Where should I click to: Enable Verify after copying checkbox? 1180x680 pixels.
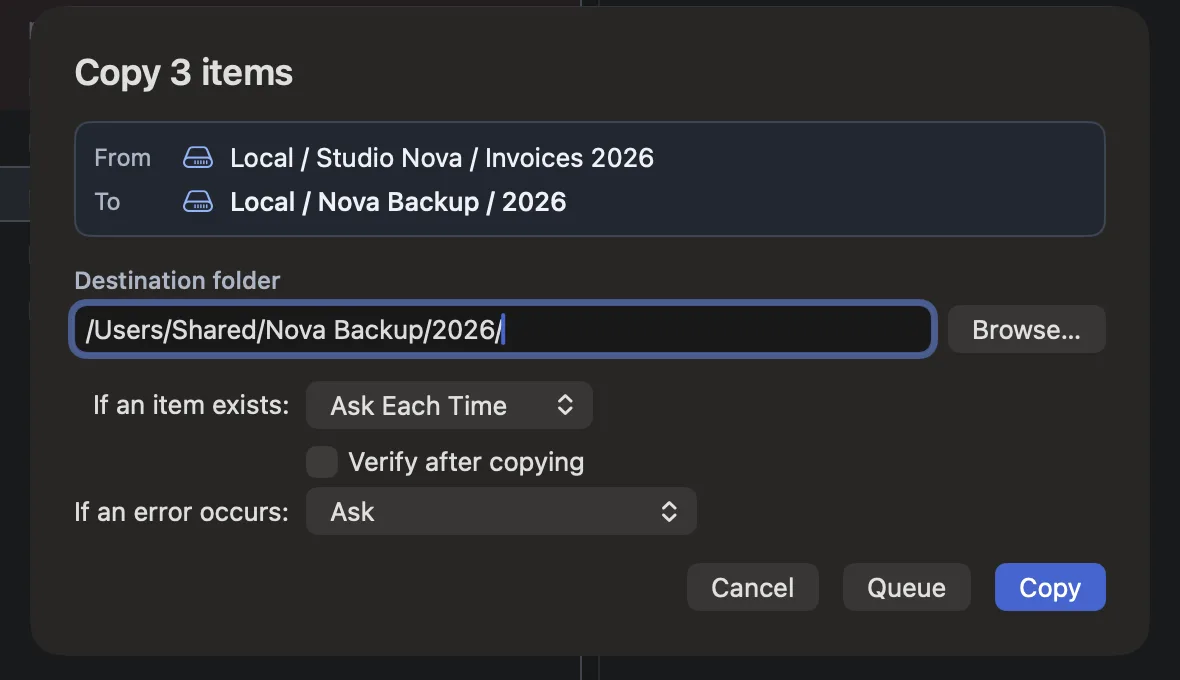pos(322,462)
